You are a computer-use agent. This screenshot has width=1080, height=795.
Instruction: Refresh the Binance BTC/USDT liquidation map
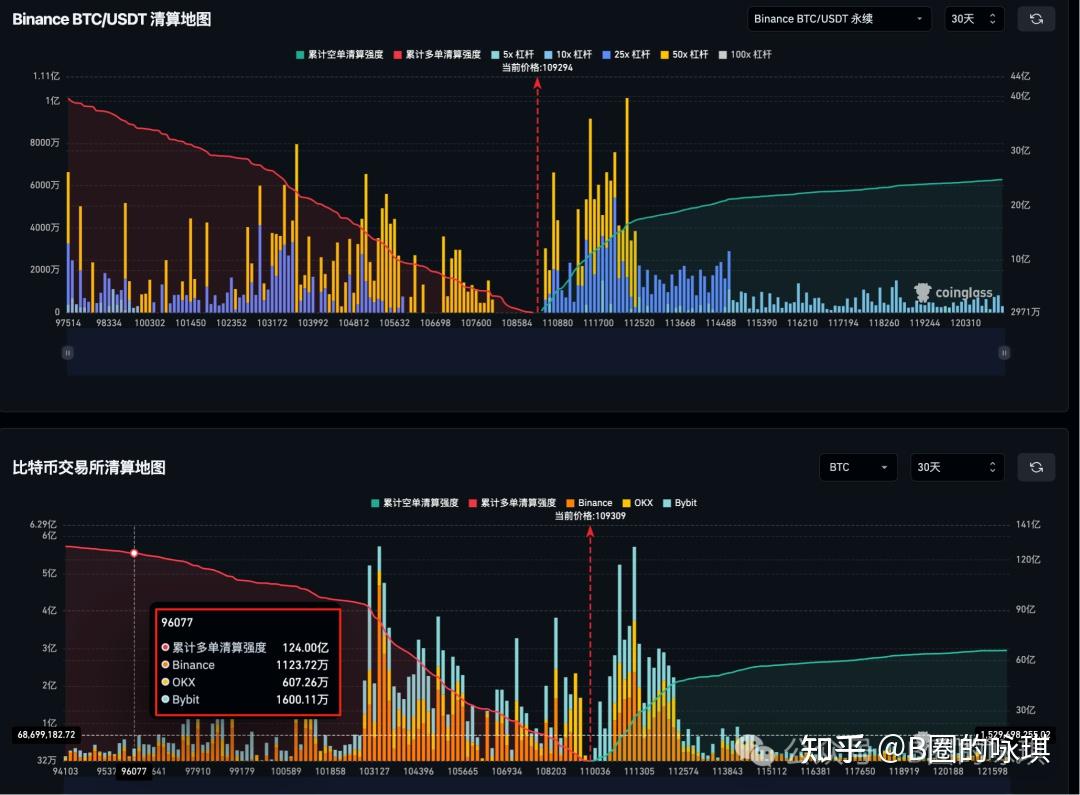click(x=1036, y=19)
